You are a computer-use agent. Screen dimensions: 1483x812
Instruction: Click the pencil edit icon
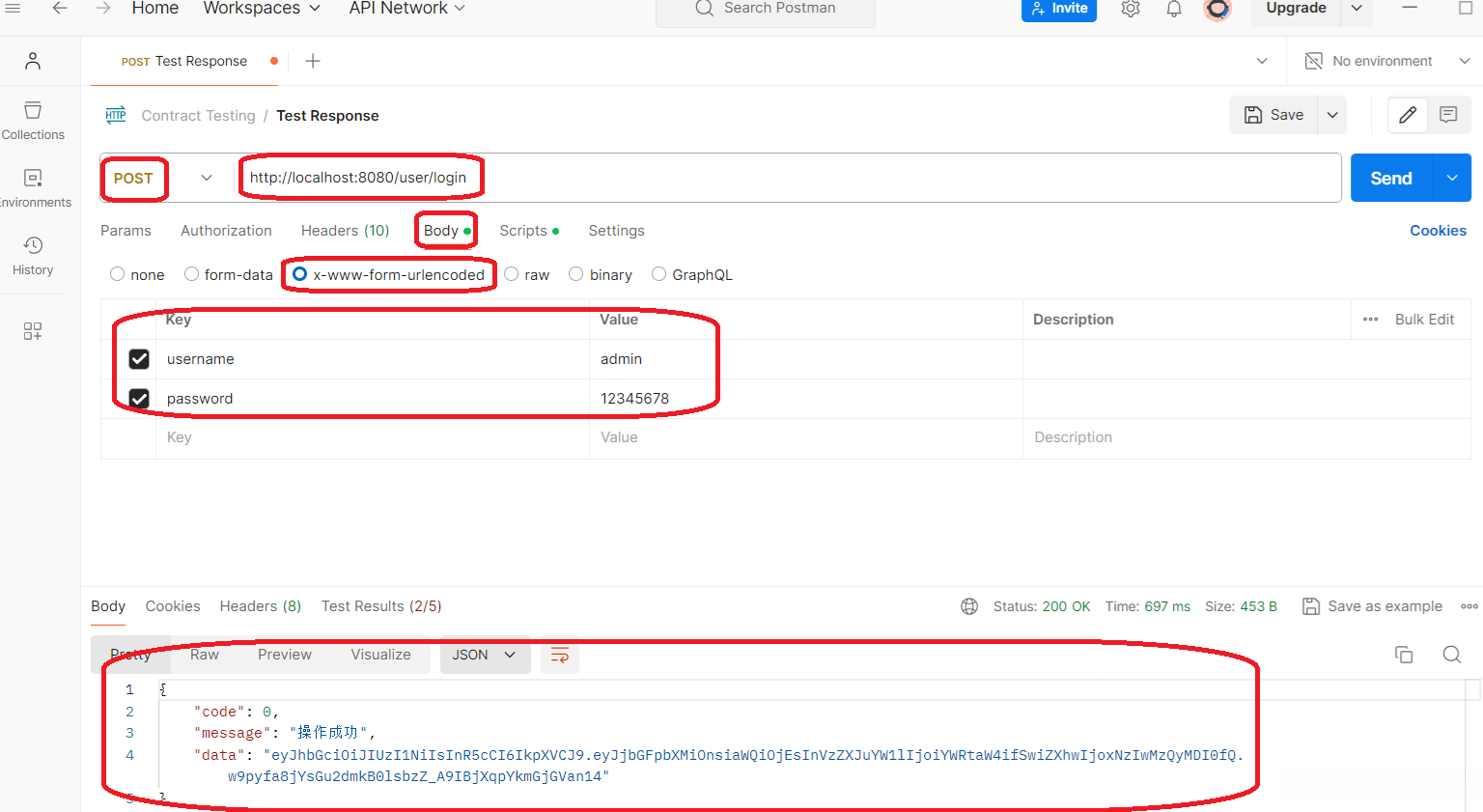click(x=1408, y=115)
